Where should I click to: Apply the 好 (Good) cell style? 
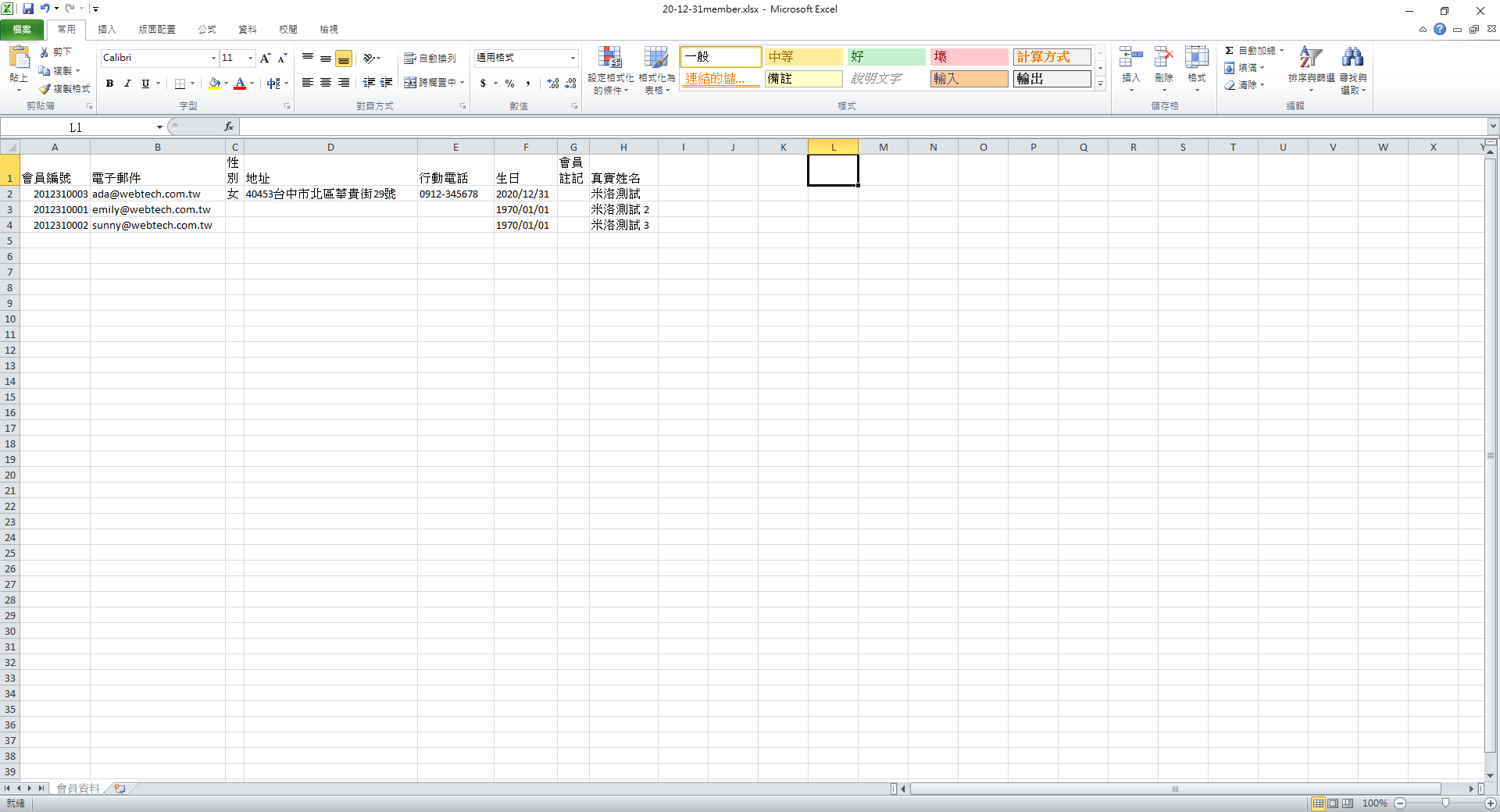point(886,57)
